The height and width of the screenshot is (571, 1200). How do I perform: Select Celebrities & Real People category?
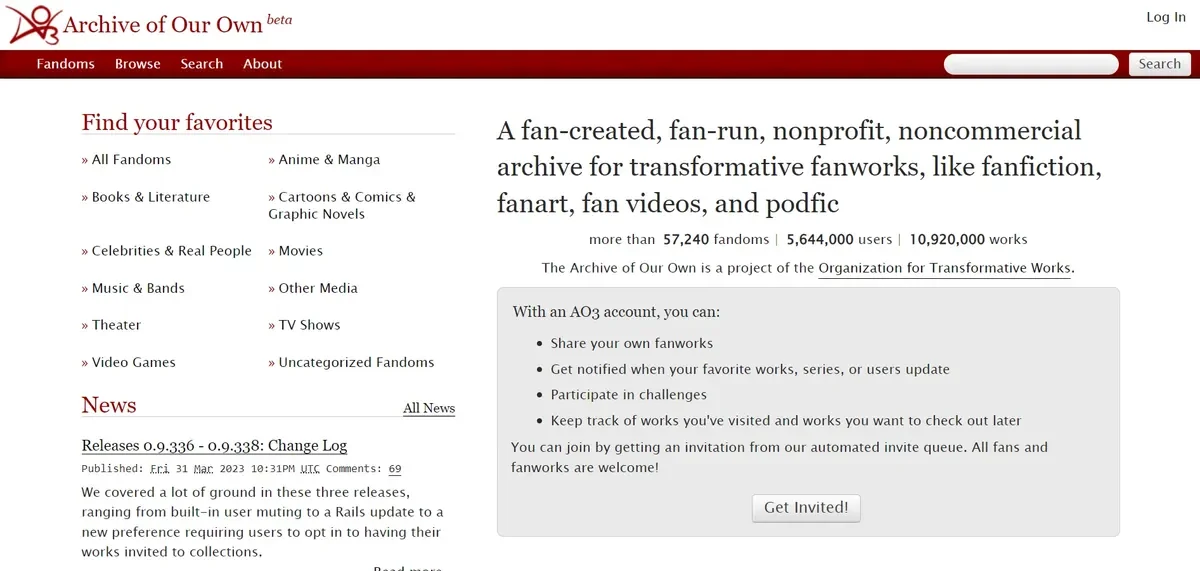[171, 251]
